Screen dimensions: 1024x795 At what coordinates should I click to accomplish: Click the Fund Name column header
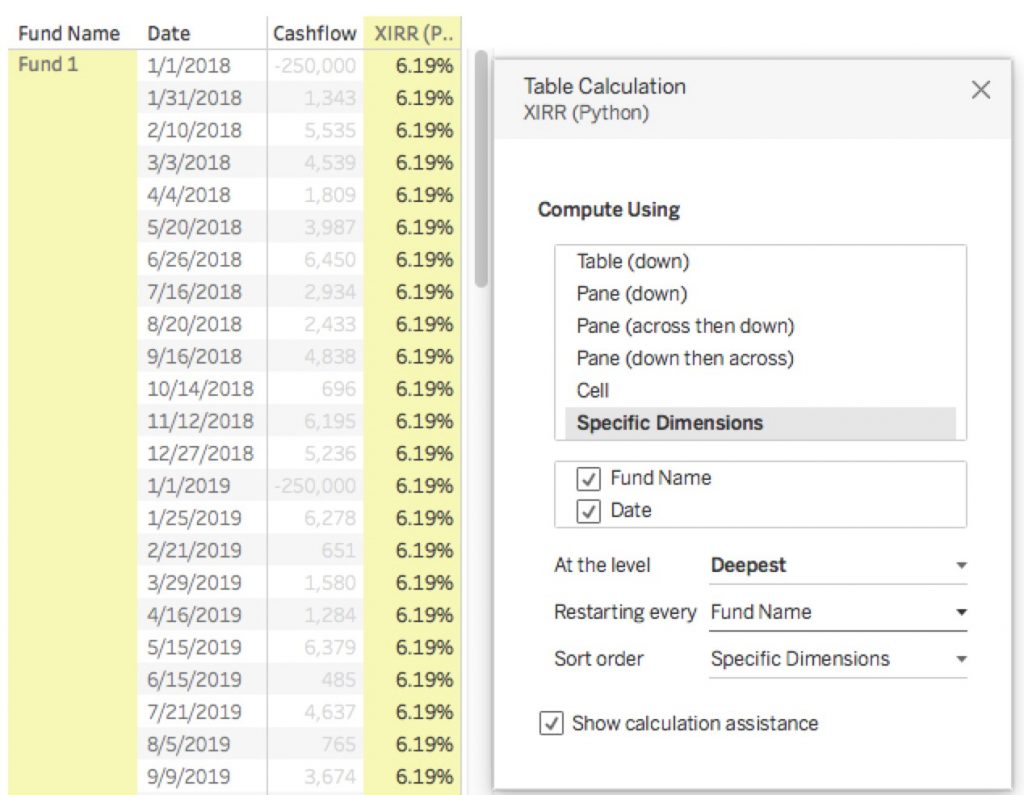click(x=68, y=33)
